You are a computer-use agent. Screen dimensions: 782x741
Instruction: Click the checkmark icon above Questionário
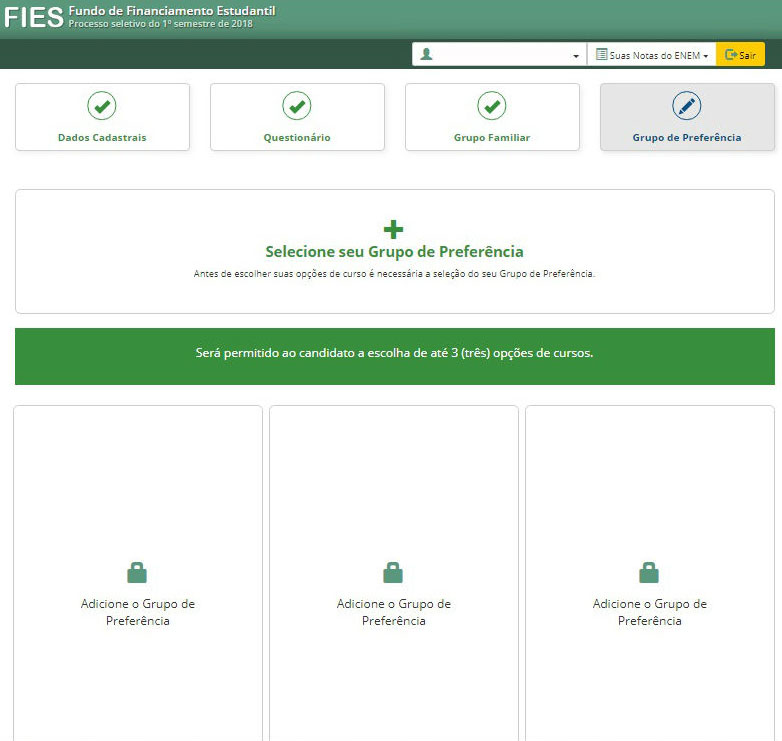[297, 106]
